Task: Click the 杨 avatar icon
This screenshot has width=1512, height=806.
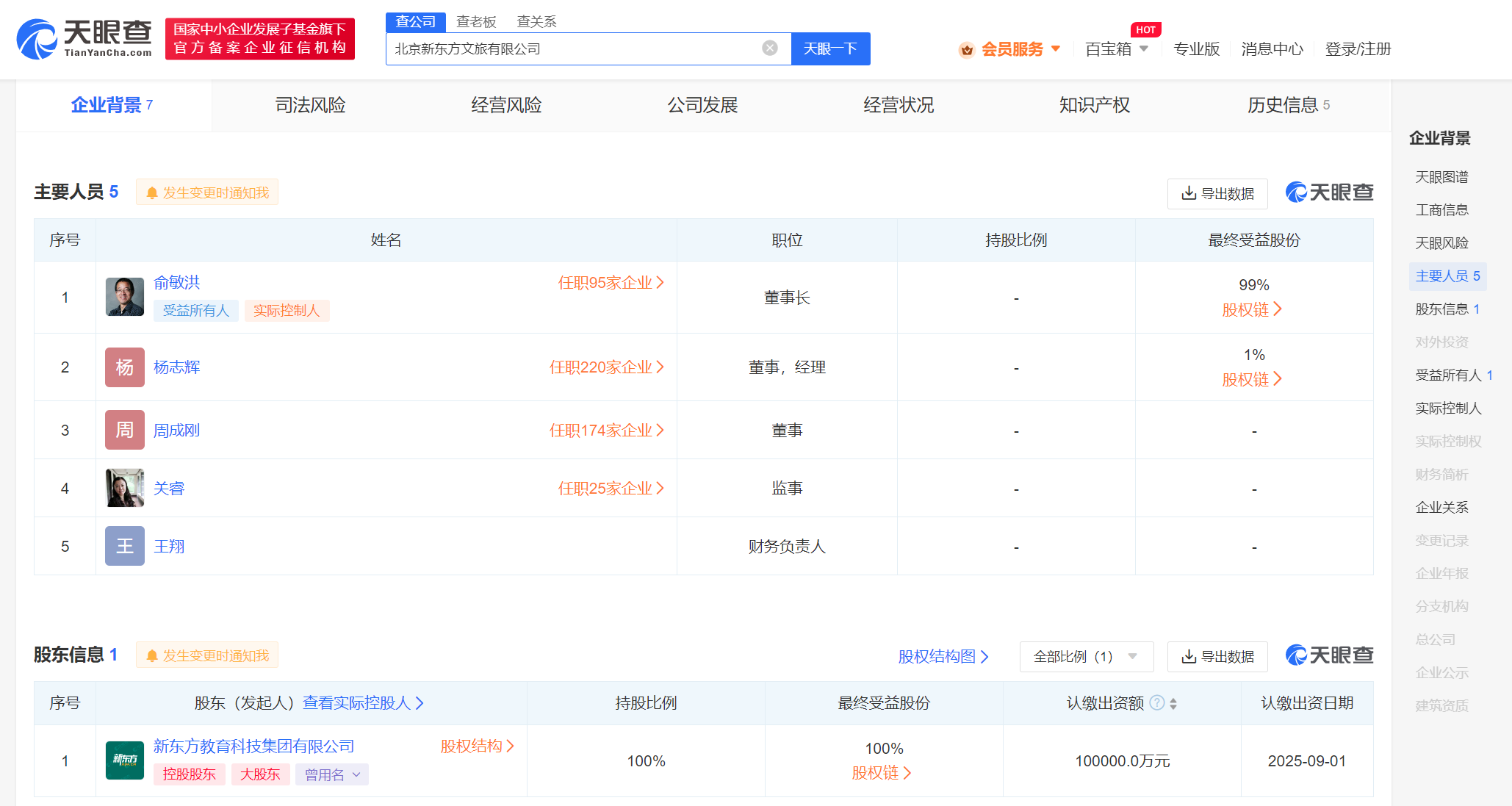Action: pos(125,367)
